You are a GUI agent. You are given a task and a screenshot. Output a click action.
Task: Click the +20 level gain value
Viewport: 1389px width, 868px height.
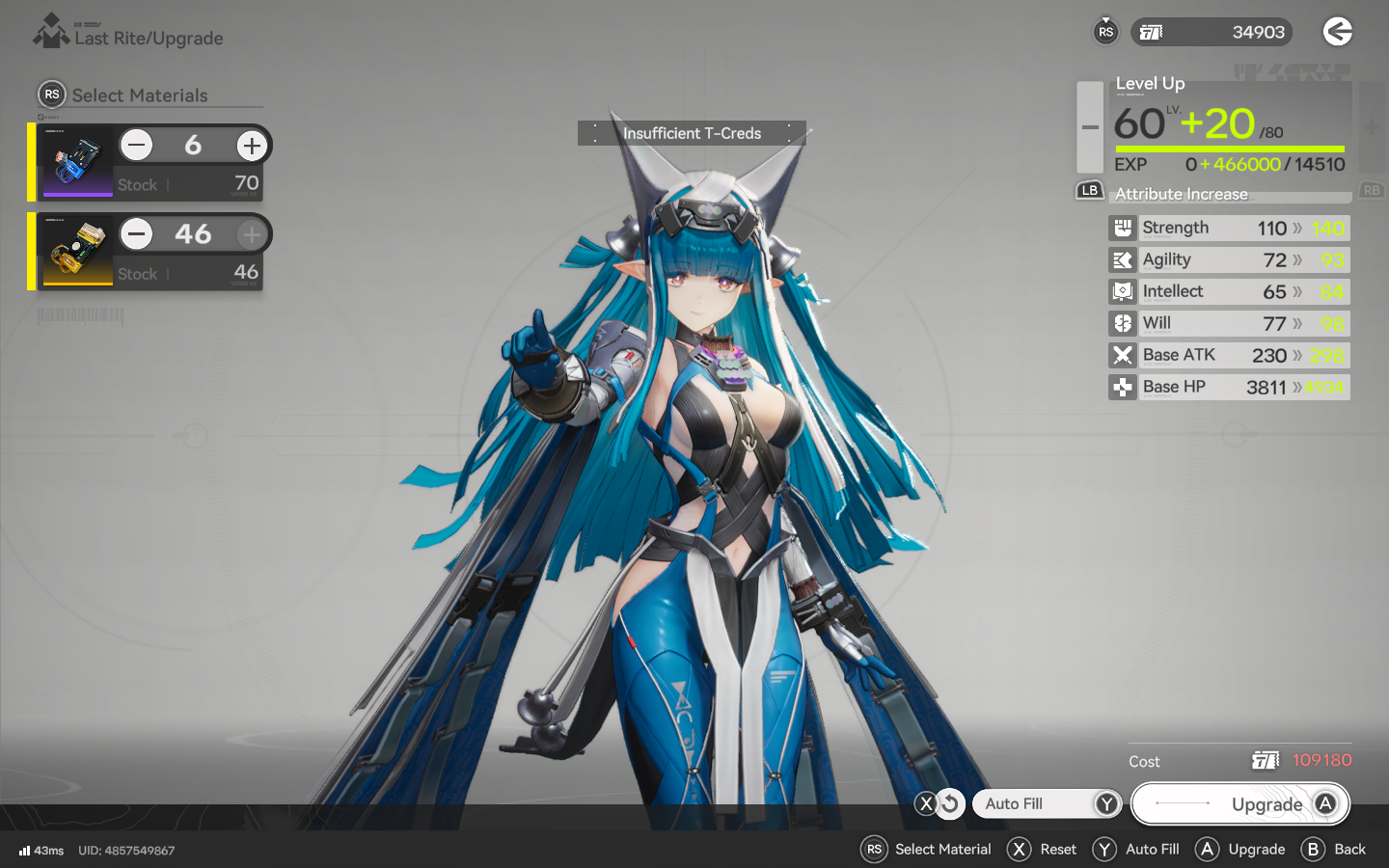point(1217,123)
